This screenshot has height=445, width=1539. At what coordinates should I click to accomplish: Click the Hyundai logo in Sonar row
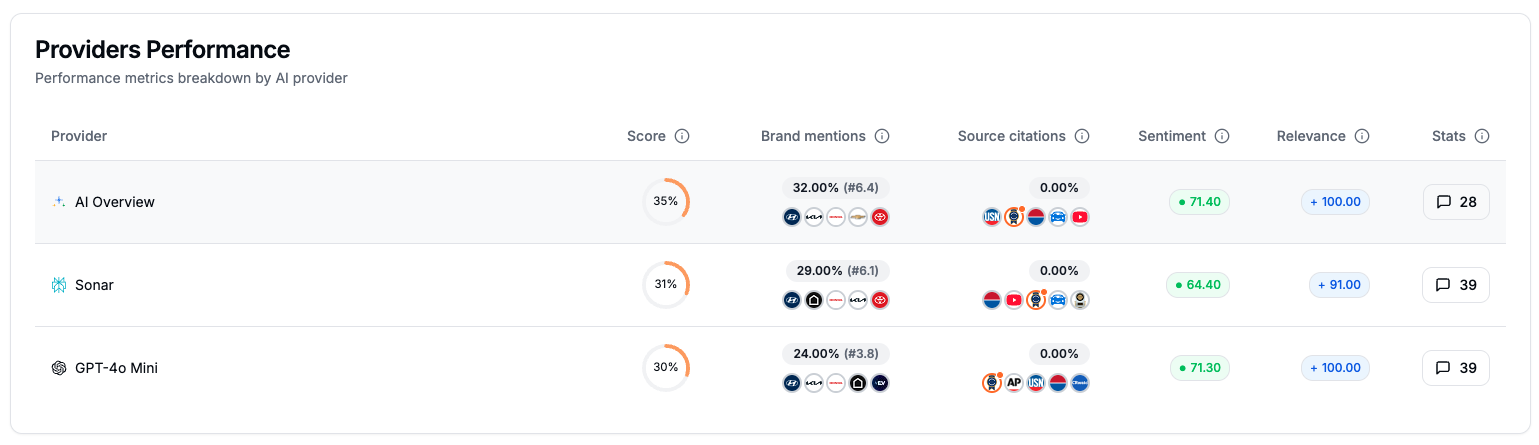click(x=792, y=300)
